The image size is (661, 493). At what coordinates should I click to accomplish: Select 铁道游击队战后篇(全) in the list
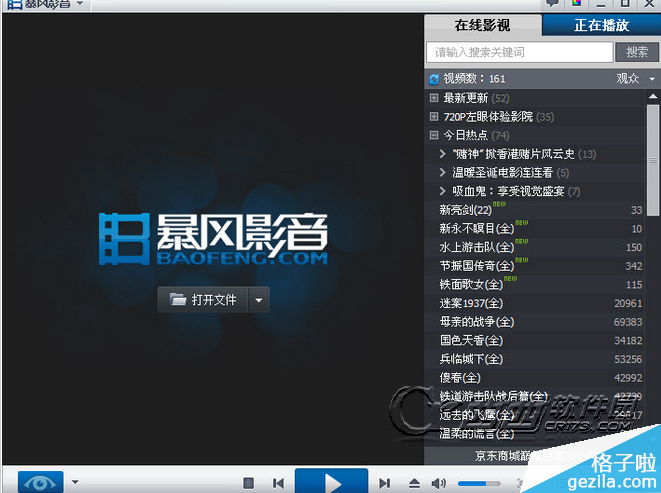(535, 396)
